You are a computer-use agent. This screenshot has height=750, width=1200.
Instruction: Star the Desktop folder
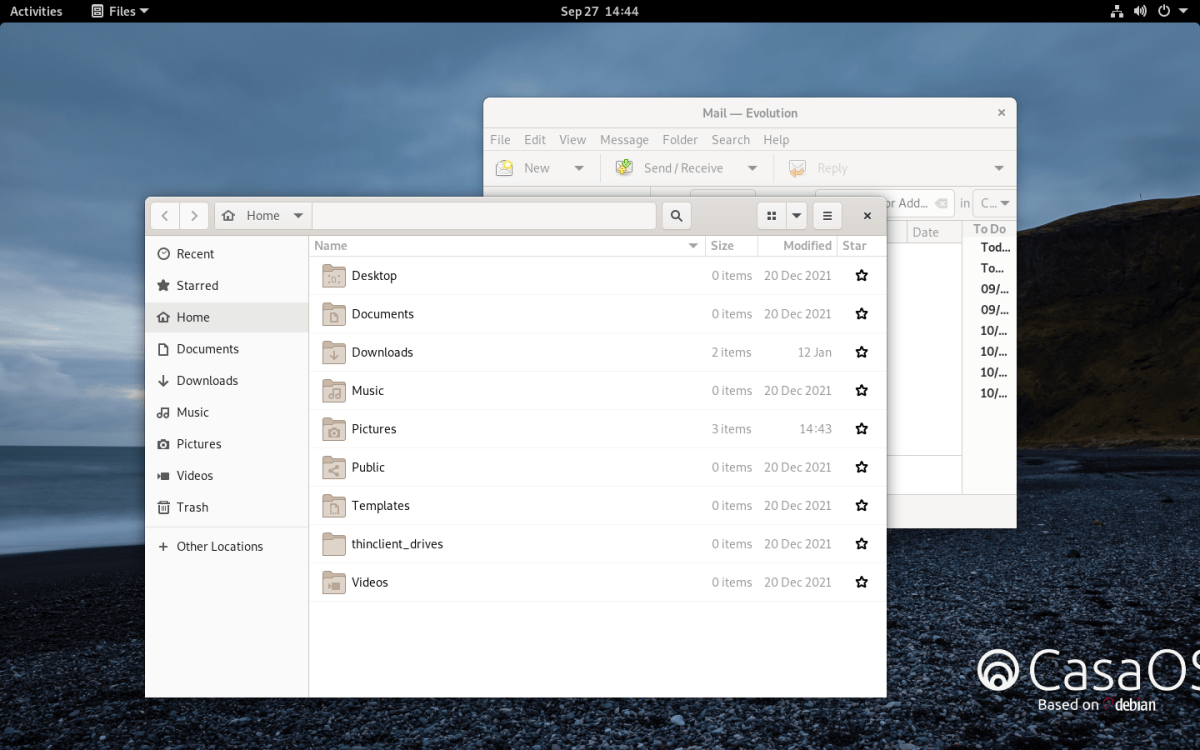pos(861,276)
